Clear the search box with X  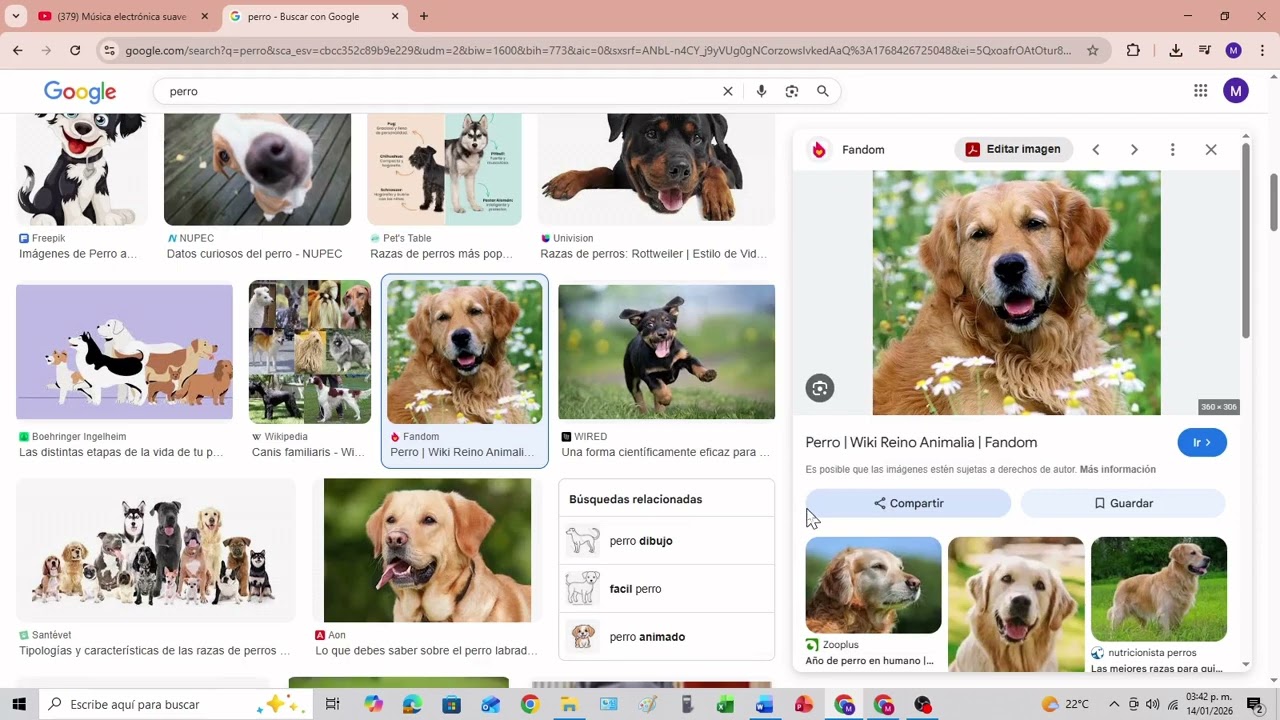pos(728,91)
